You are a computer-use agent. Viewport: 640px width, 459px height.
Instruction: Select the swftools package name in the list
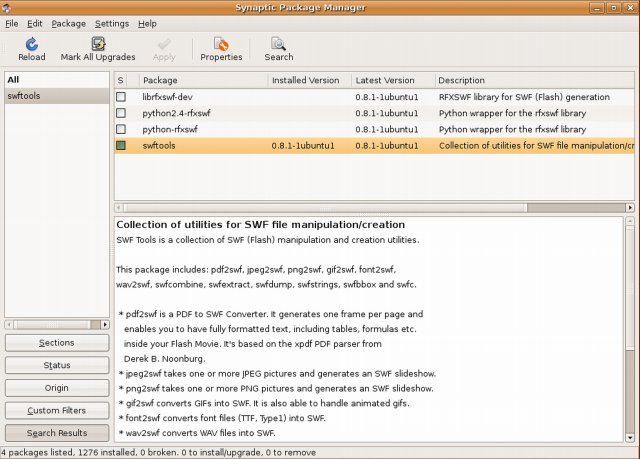coord(159,146)
